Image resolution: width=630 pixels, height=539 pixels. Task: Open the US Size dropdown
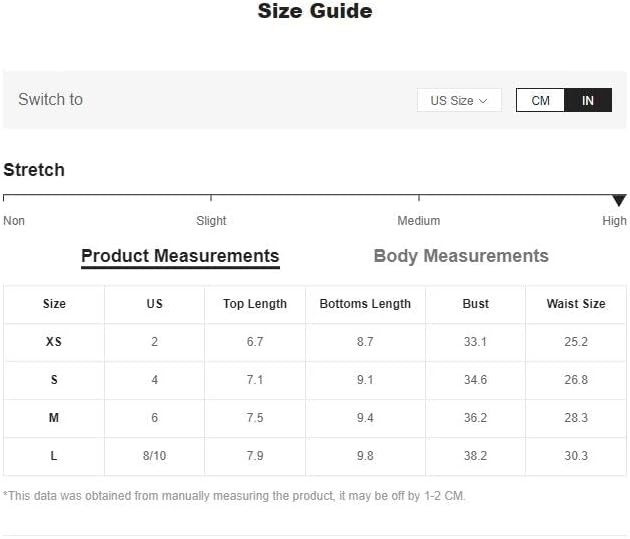pyautogui.click(x=458, y=100)
